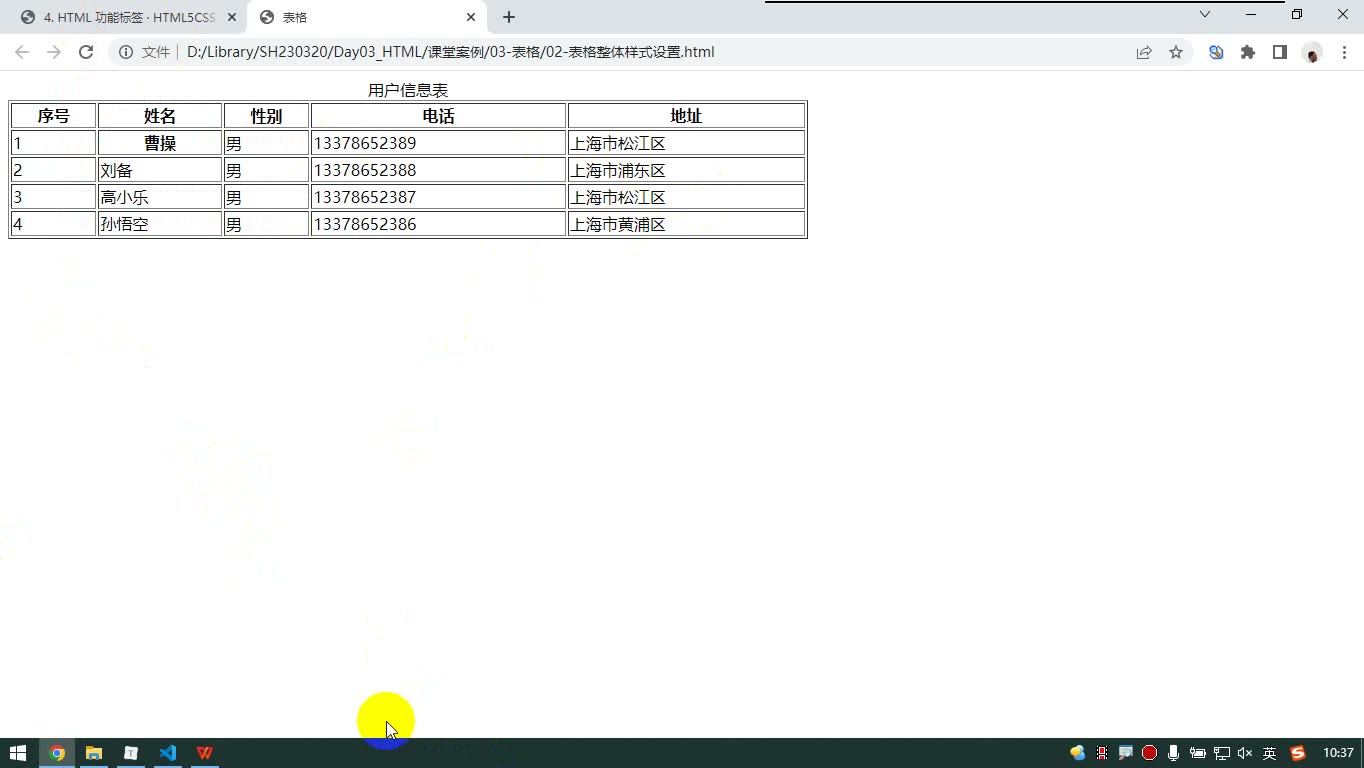Click the 序号 header cell

(54, 116)
